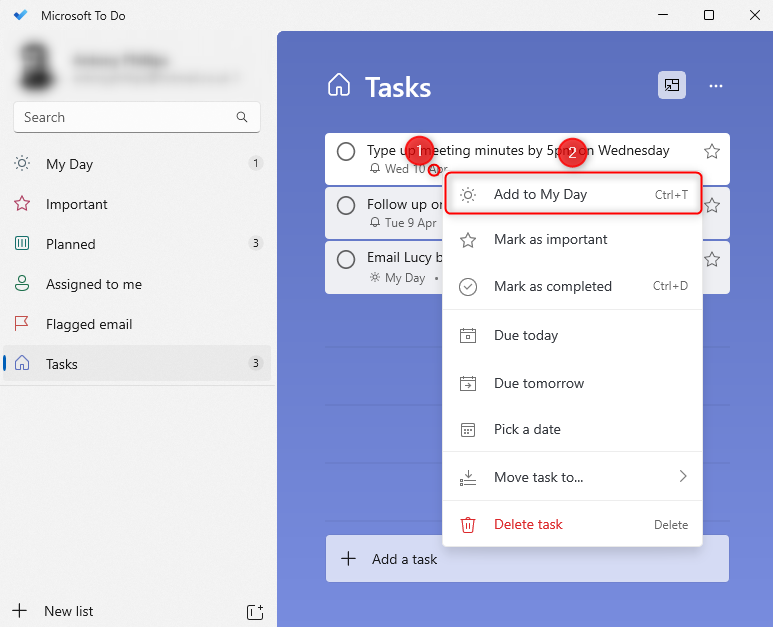This screenshot has height=627, width=773.
Task: Click the New list button
Action: point(68,611)
